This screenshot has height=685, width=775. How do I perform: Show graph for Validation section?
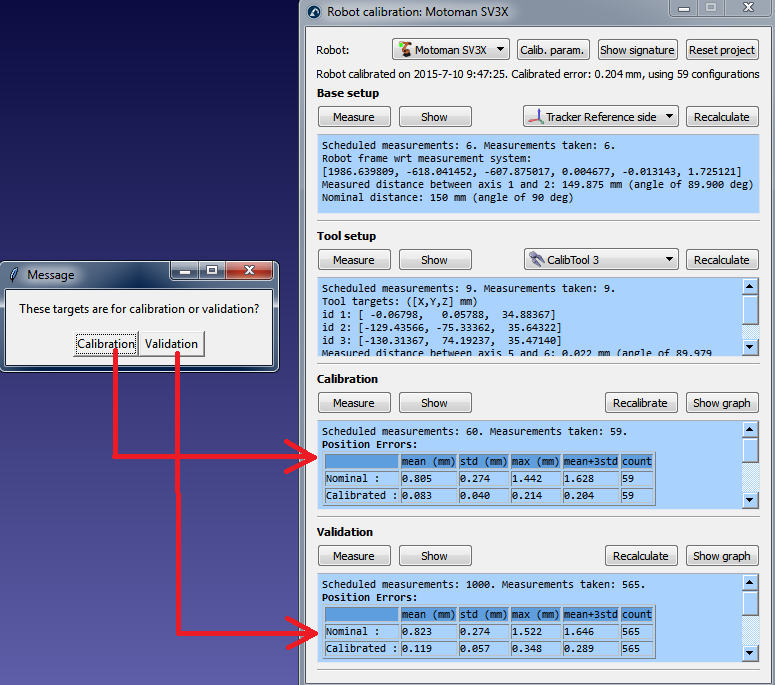pos(721,556)
